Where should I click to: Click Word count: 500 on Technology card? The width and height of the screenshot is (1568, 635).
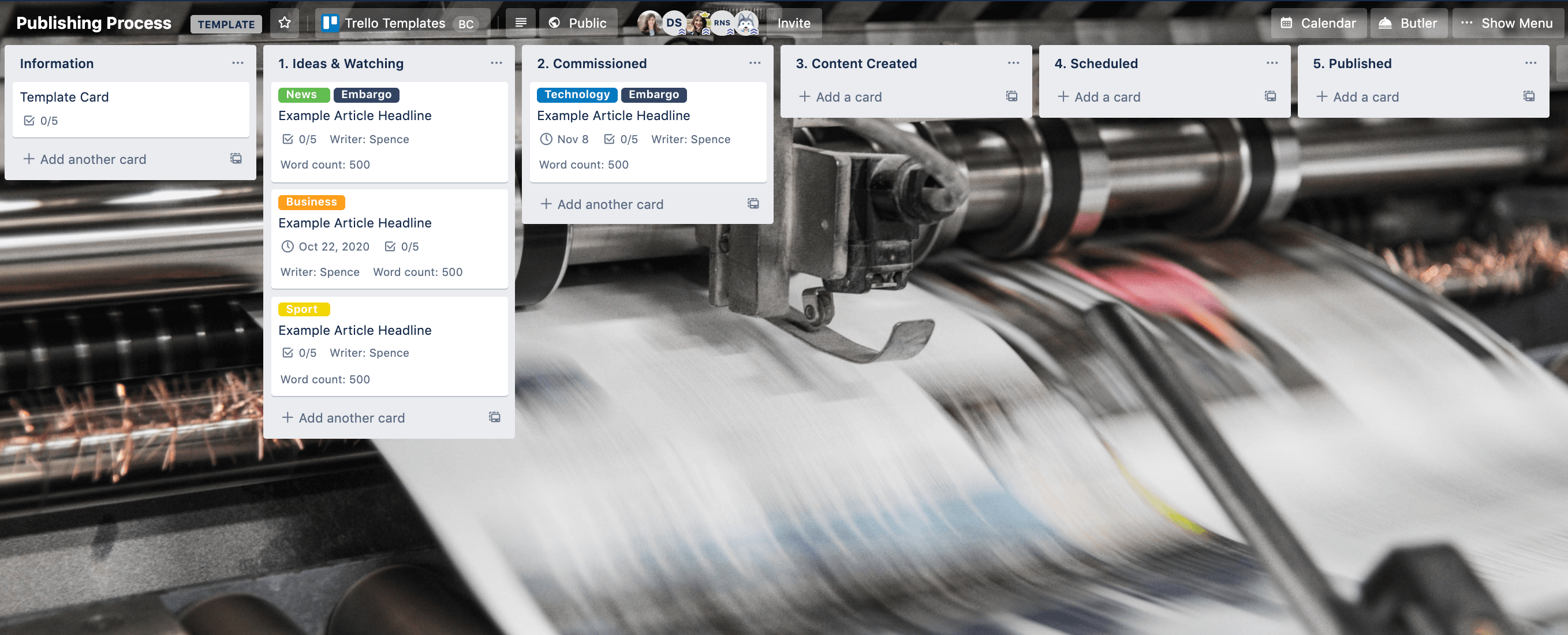[584, 165]
